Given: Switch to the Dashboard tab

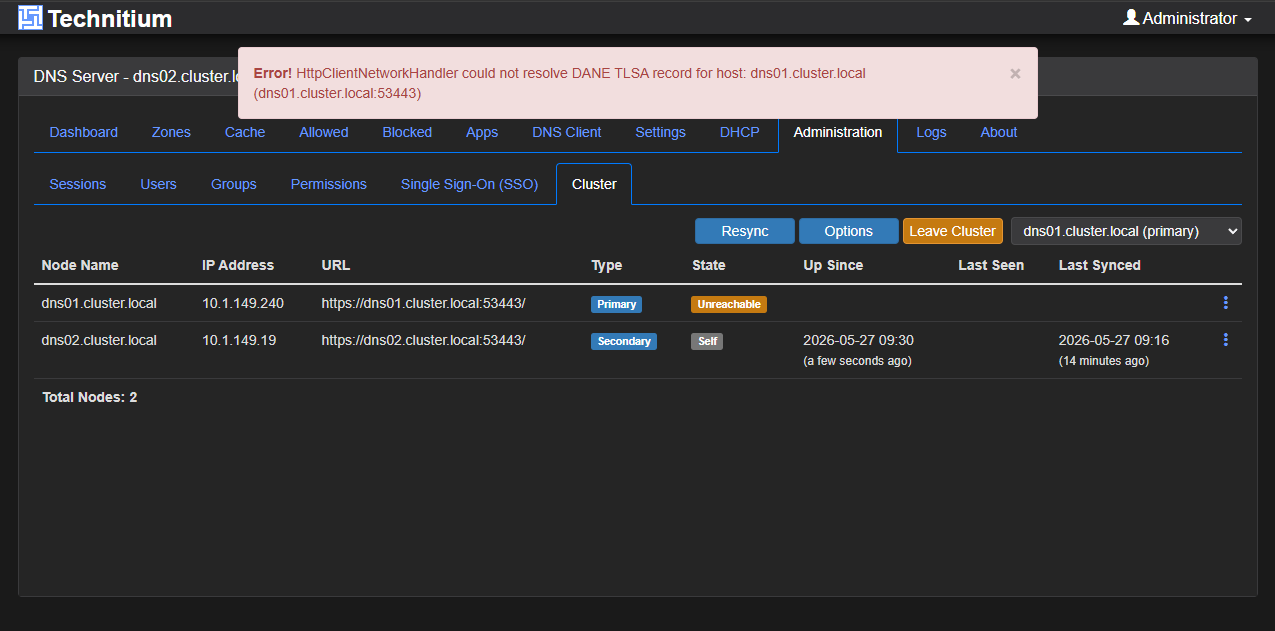Looking at the screenshot, I should [84, 132].
